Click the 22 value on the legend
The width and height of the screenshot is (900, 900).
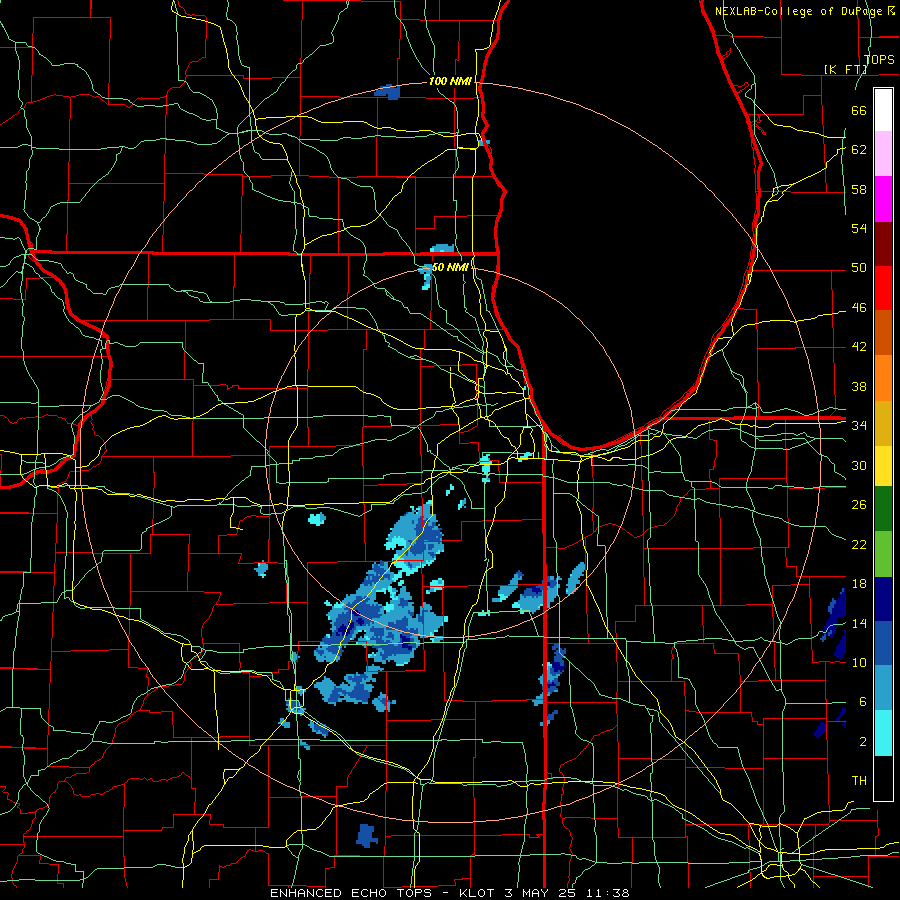(859, 544)
